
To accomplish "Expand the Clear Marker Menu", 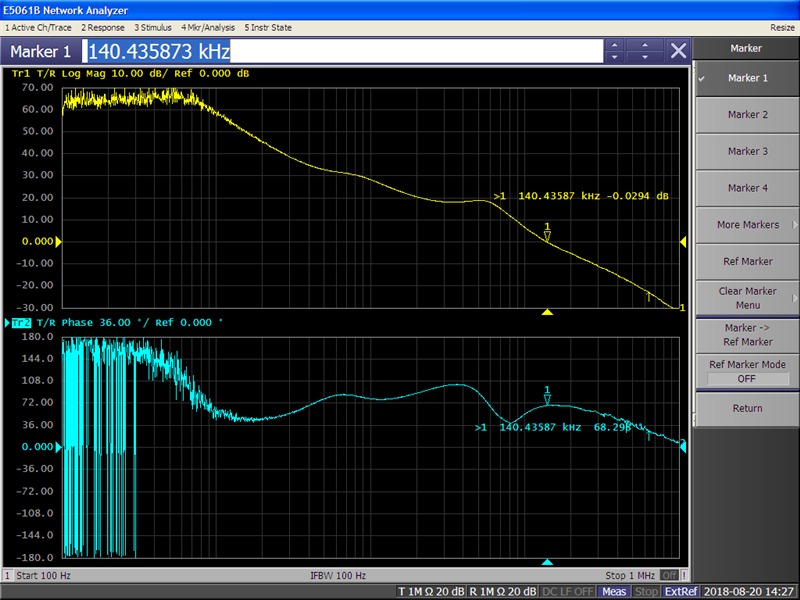I will click(x=747, y=298).
